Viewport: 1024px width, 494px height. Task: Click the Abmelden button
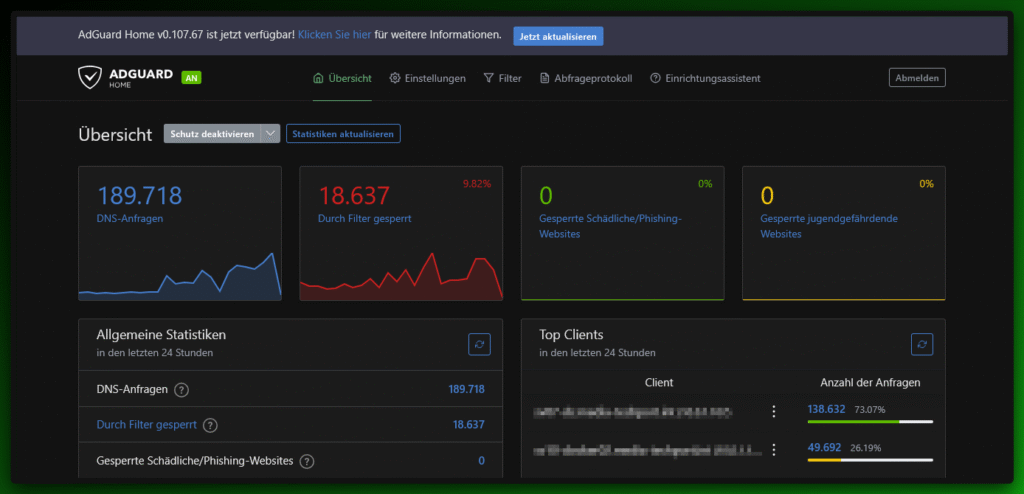(x=917, y=78)
